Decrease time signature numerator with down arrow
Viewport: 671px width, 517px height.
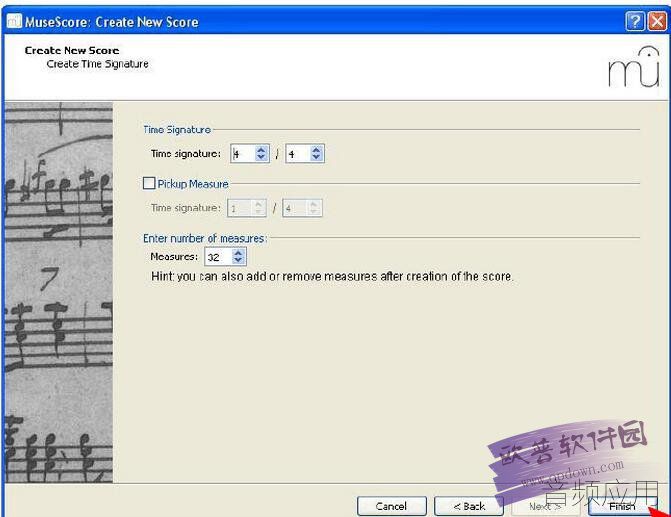[x=261, y=157]
